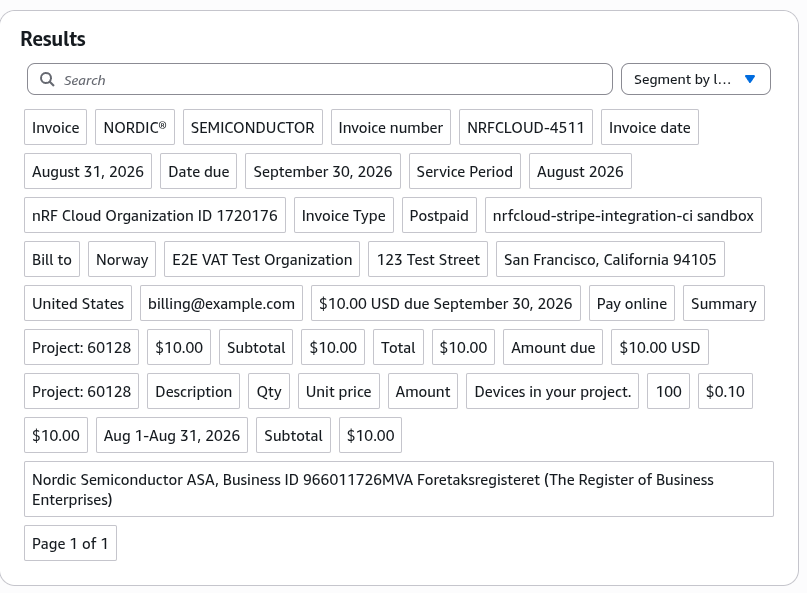Select the 'Invoice Type' result chip
Viewport: 807px width, 593px height.
344,215
